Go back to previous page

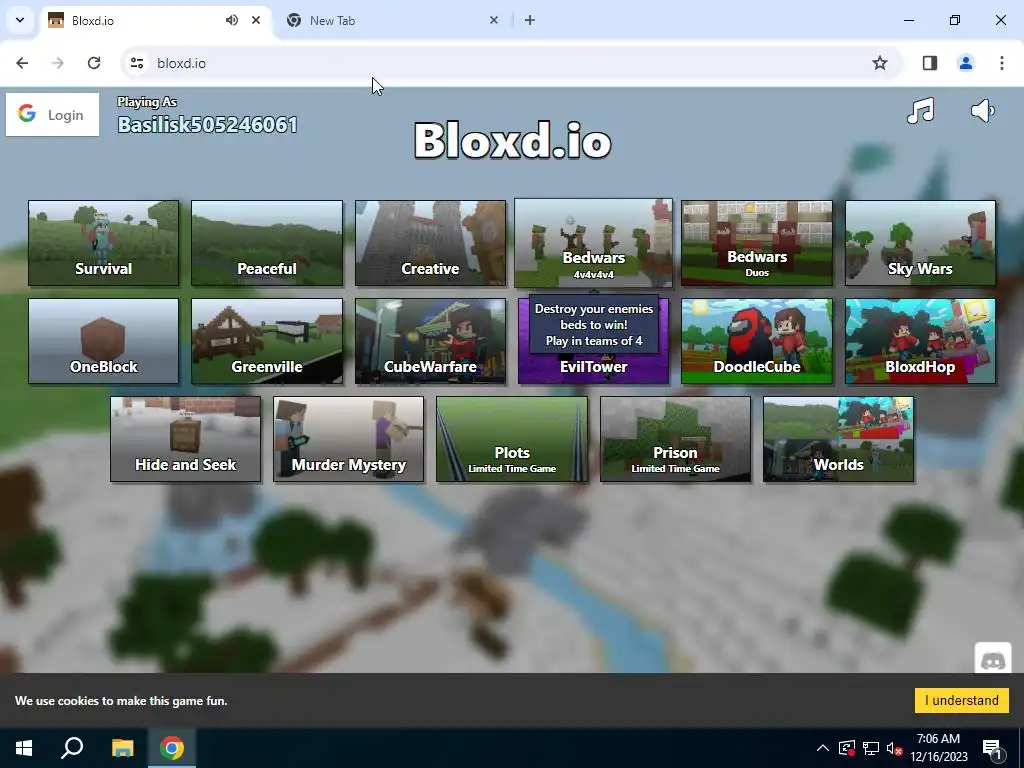(x=22, y=63)
